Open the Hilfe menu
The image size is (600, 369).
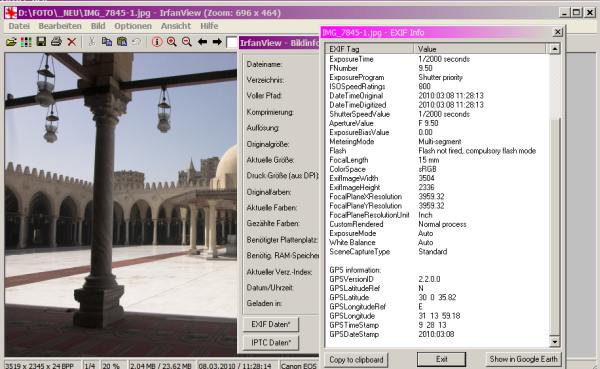tap(209, 26)
